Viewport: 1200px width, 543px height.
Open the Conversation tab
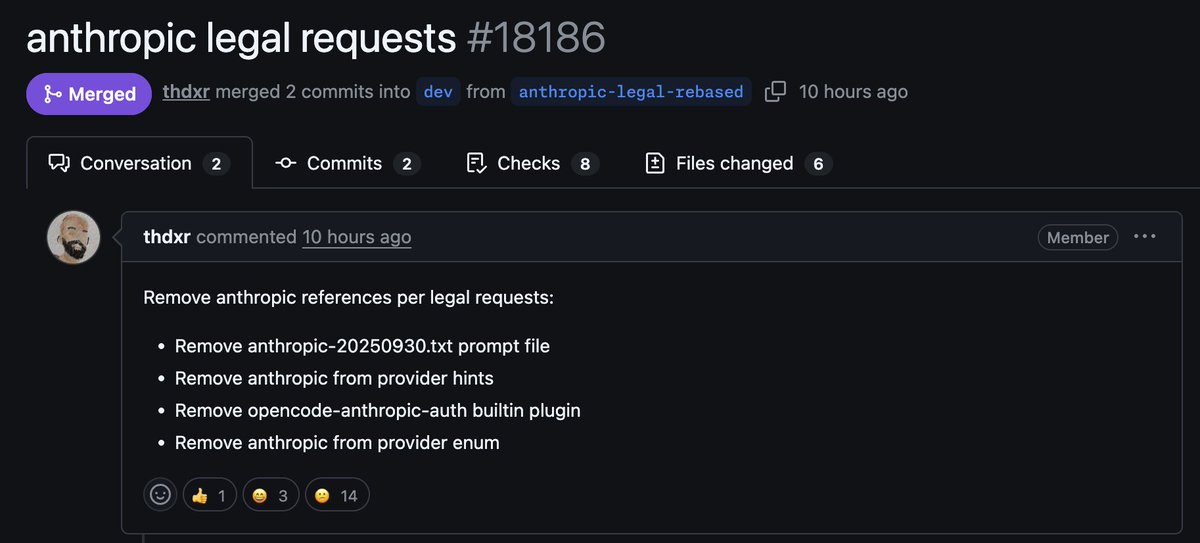pos(139,163)
